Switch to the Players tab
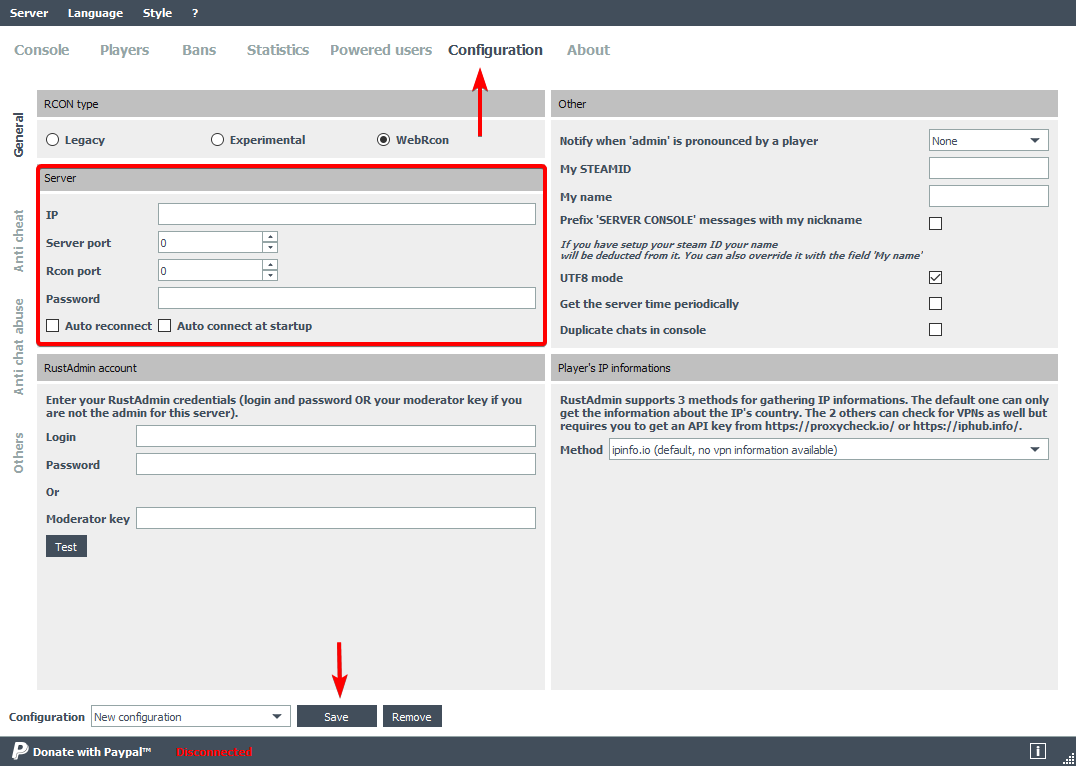Screen dimensions: 1076x766 coord(124,50)
